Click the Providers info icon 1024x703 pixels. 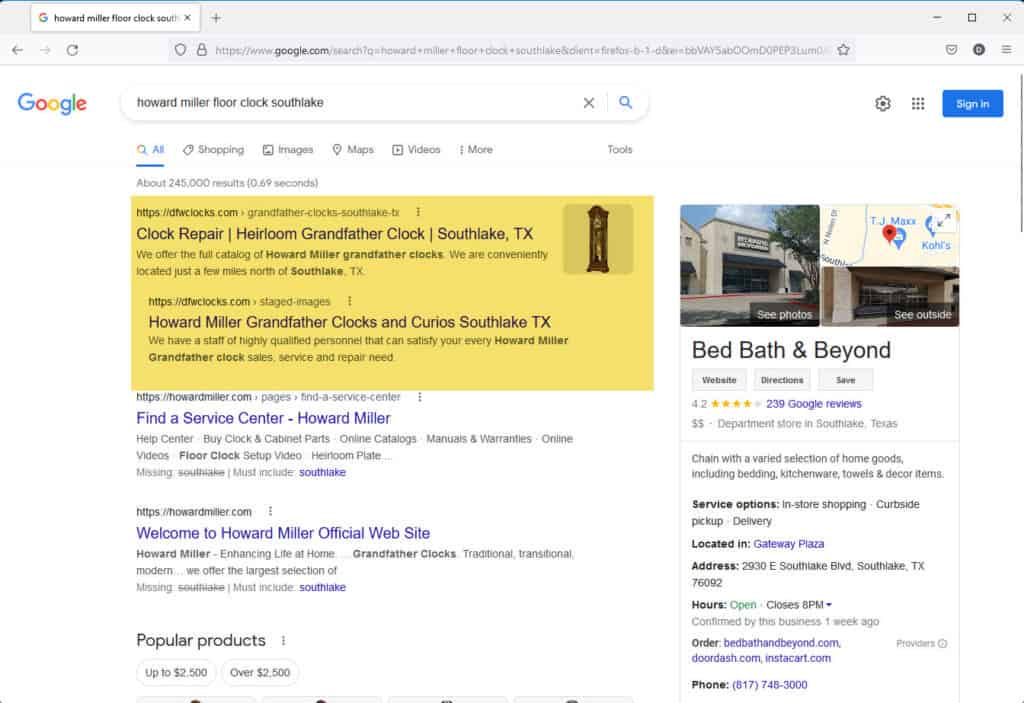942,644
